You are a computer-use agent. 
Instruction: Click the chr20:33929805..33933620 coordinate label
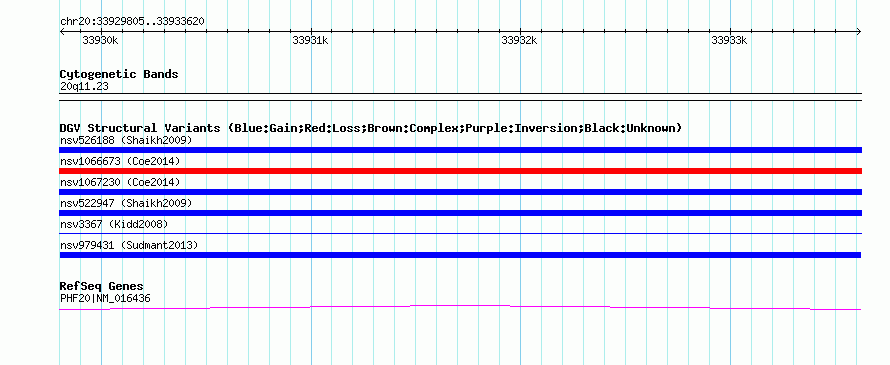click(x=132, y=22)
